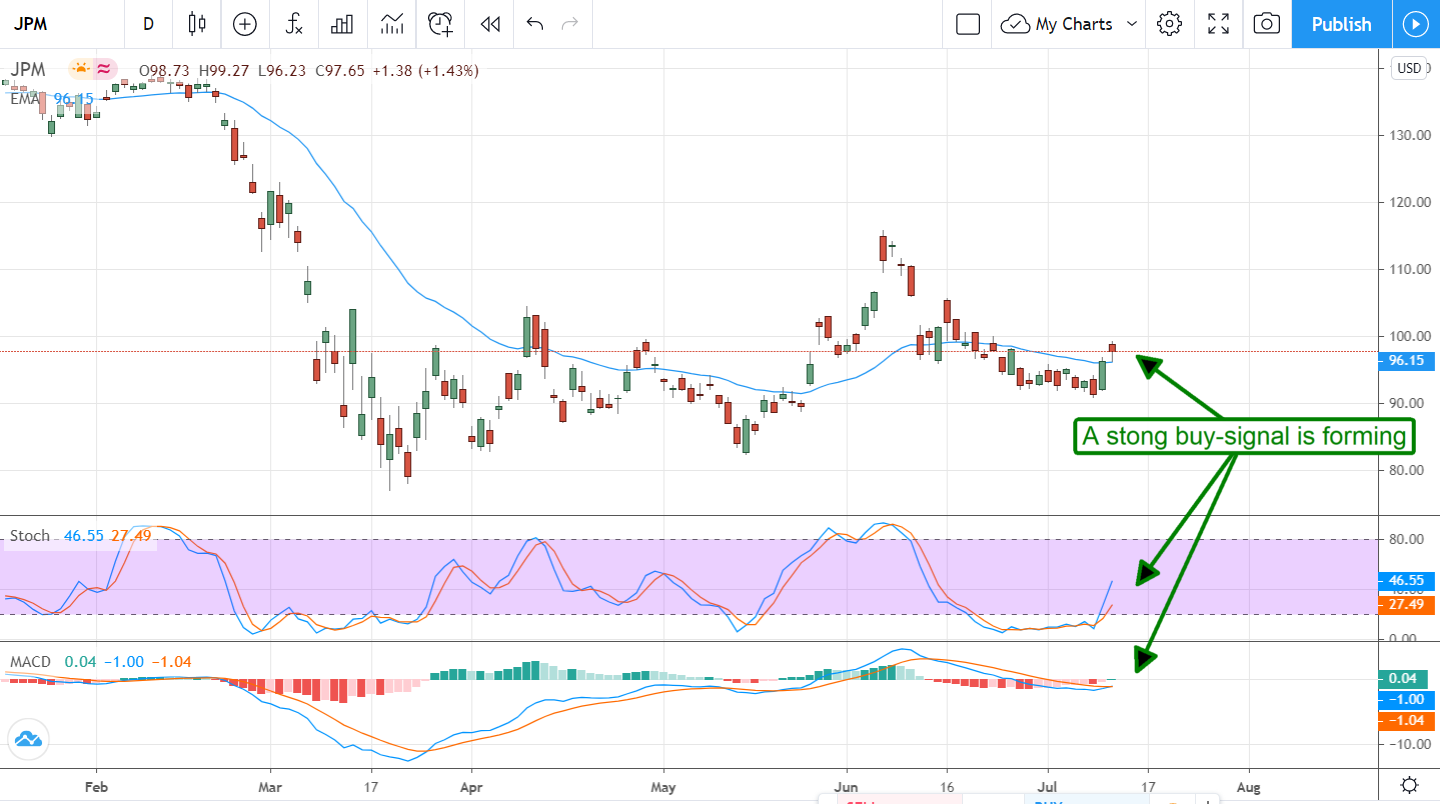The height and width of the screenshot is (804, 1440).
Task: Open the USD currency selector
Action: tap(1408, 69)
